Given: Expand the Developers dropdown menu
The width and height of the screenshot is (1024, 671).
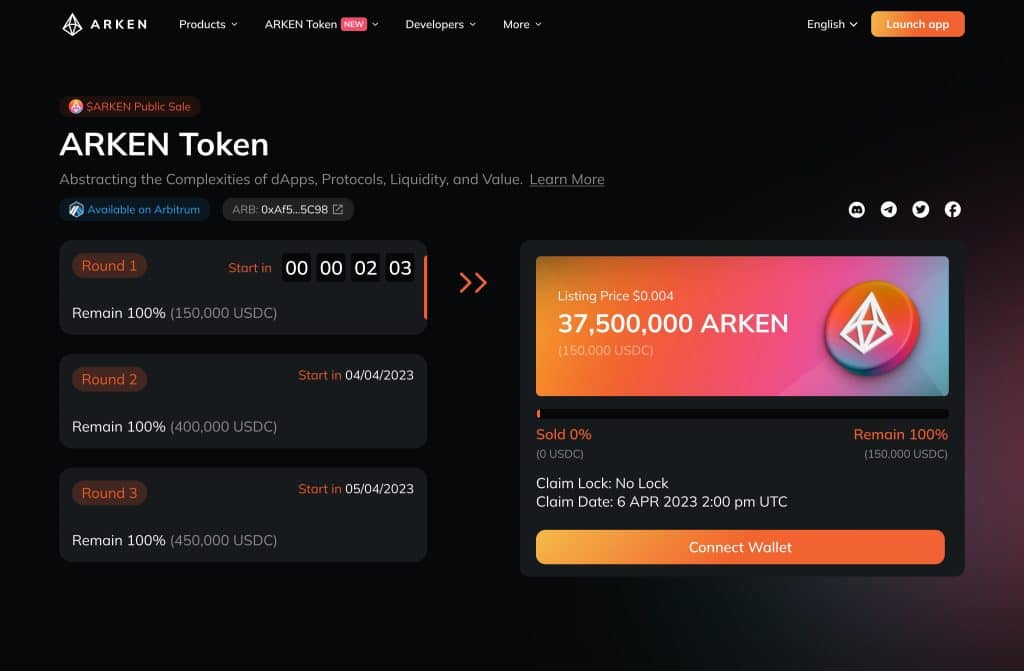Looking at the screenshot, I should pyautogui.click(x=440, y=24).
